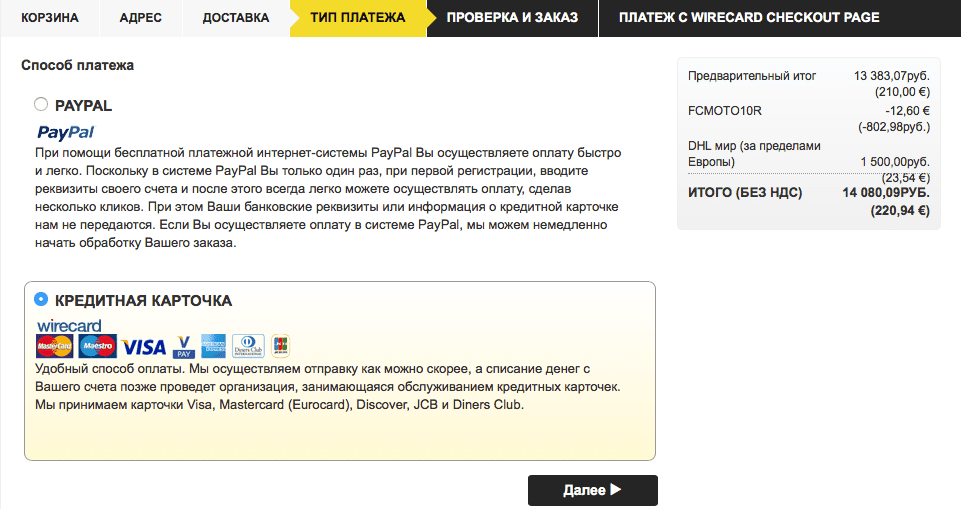
Task: Open the Адрес checkout step
Action: point(141,18)
